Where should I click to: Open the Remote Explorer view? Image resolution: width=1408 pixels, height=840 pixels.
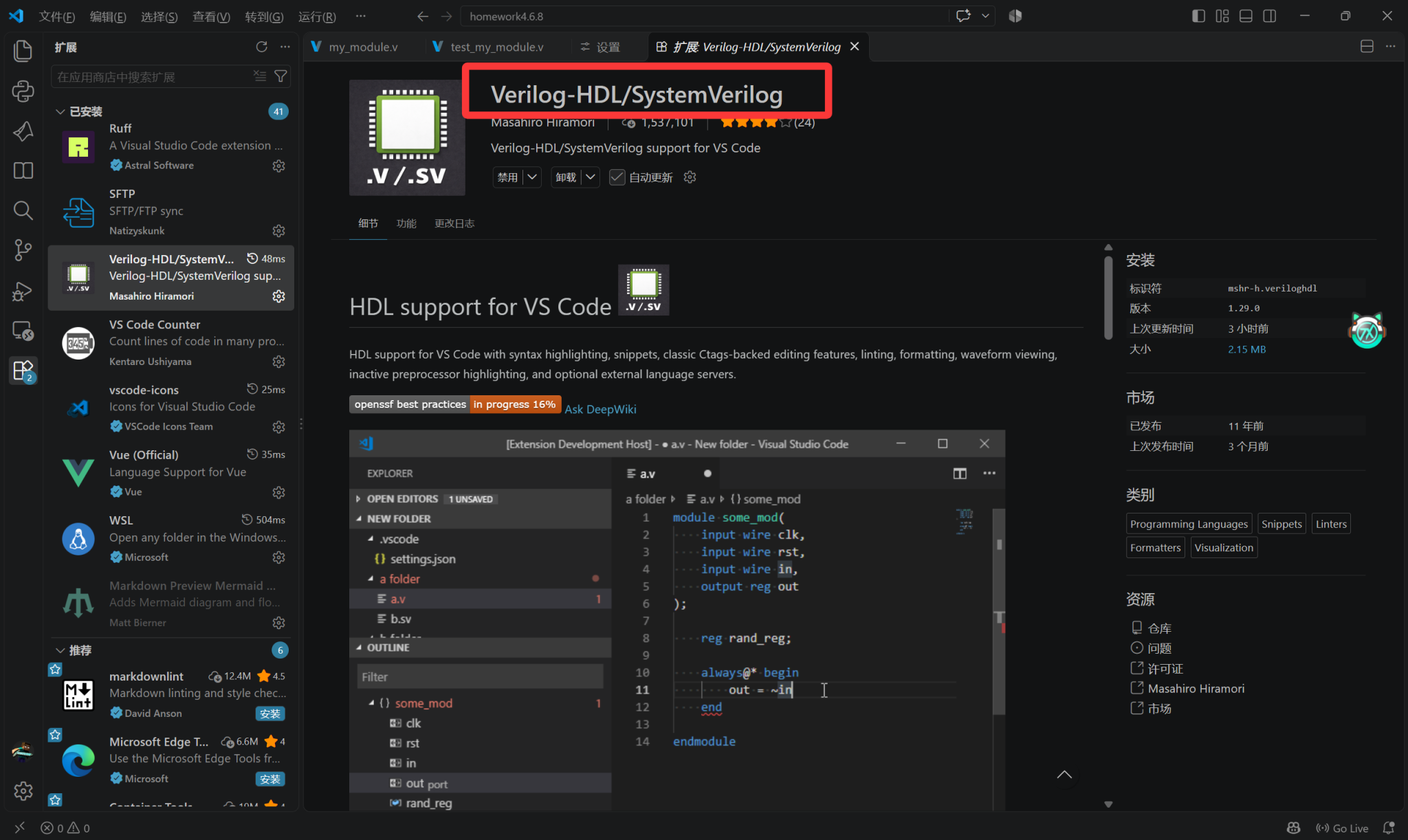click(x=23, y=331)
